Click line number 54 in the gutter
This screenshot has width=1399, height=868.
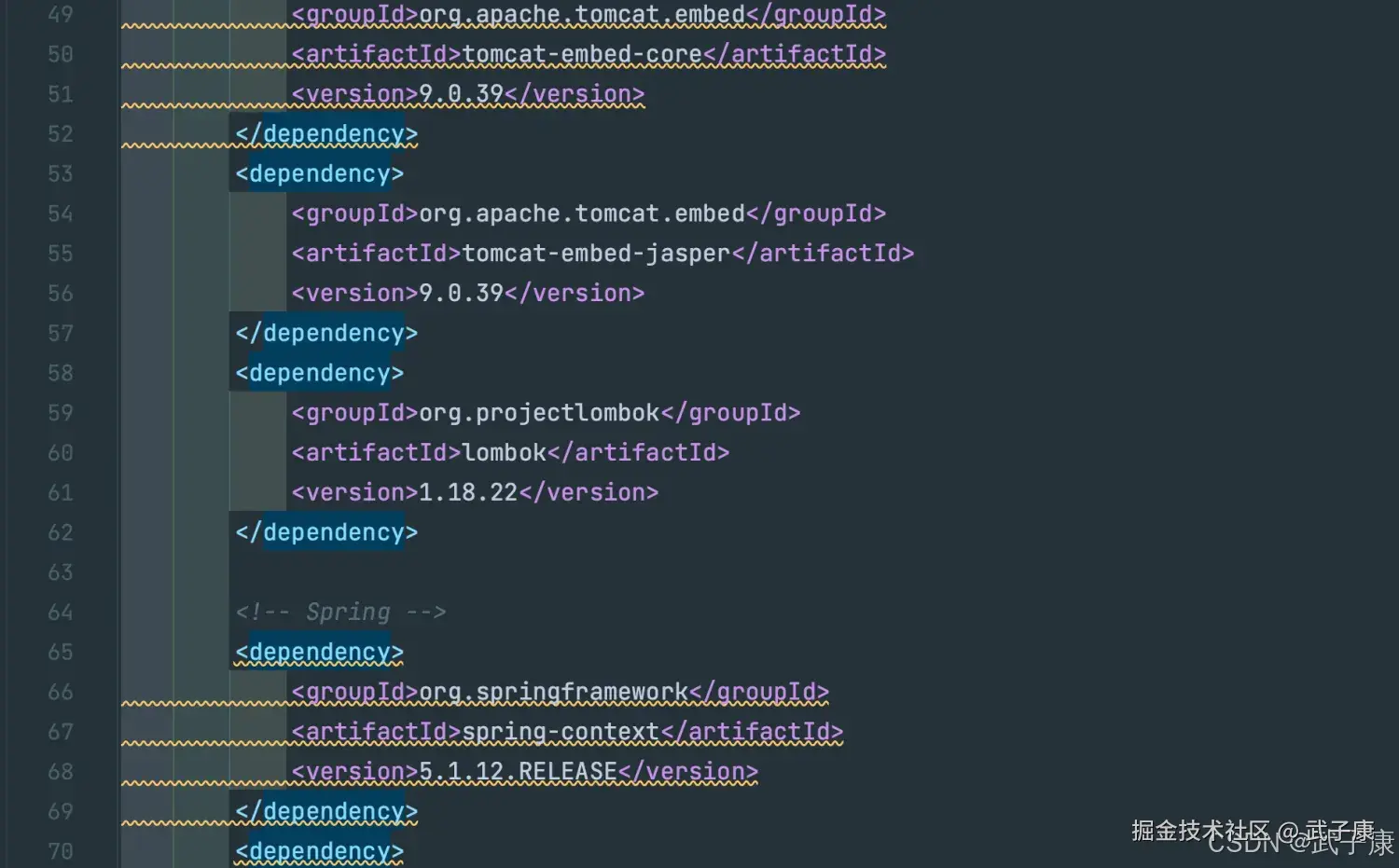pyautogui.click(x=61, y=214)
